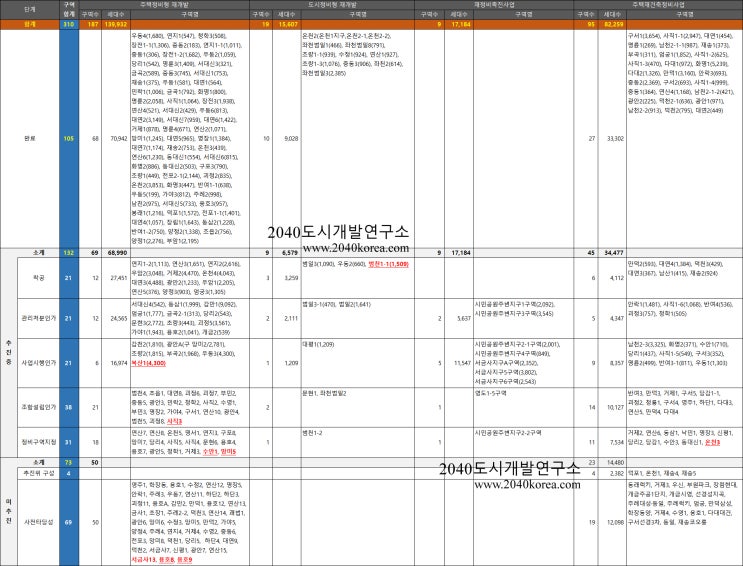
Task: Click the cell showing 5,637
Action: [459, 318]
